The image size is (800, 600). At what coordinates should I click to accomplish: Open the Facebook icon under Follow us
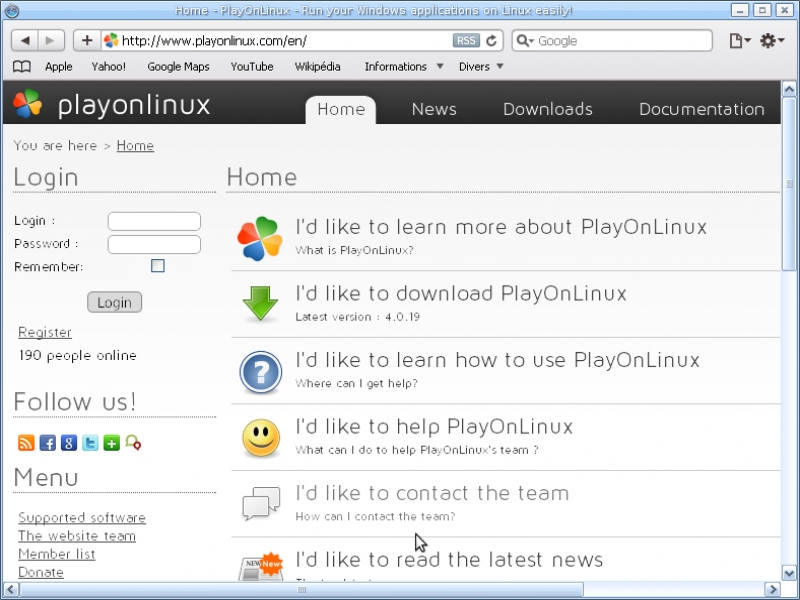tap(47, 443)
